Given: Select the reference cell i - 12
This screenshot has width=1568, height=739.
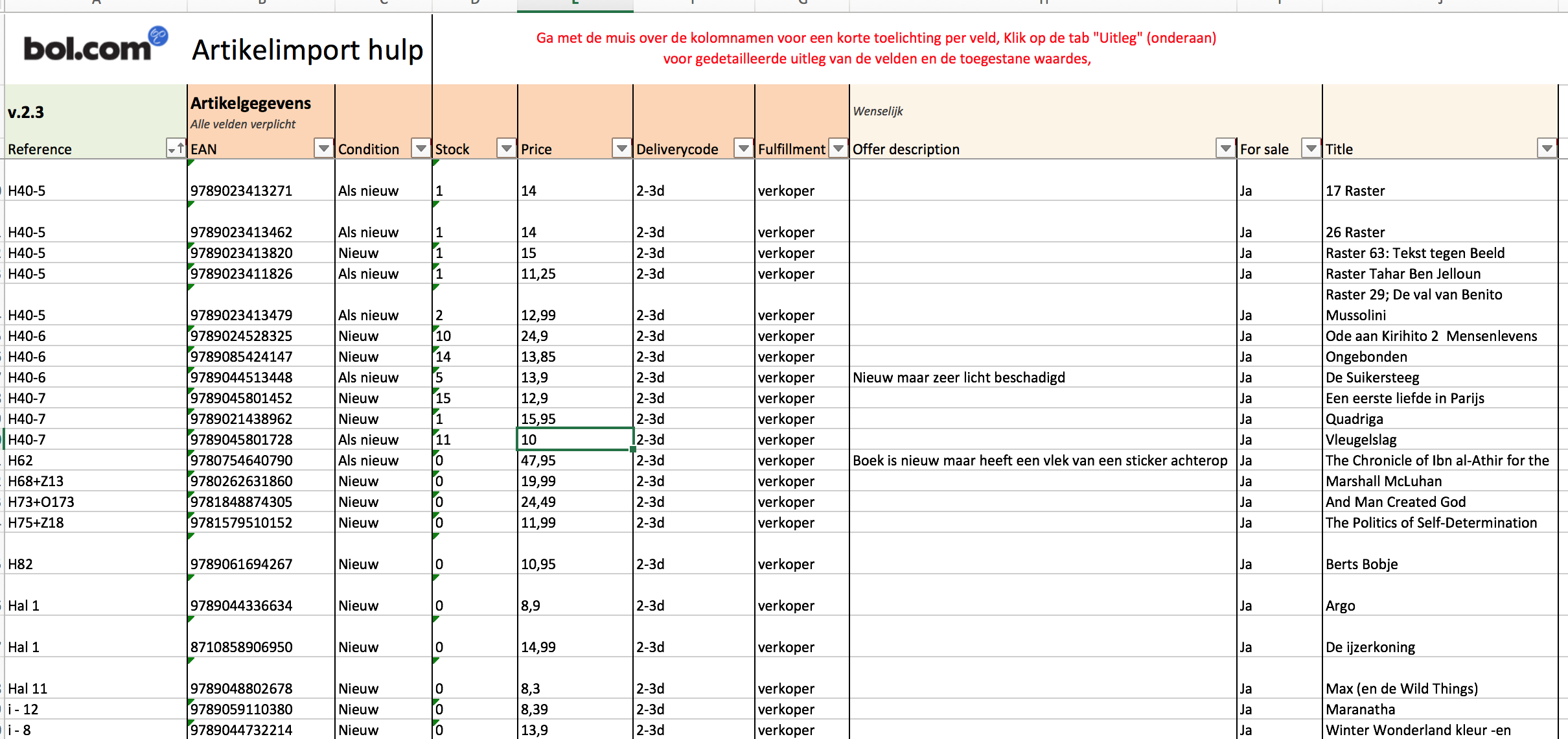Looking at the screenshot, I should click(96, 709).
